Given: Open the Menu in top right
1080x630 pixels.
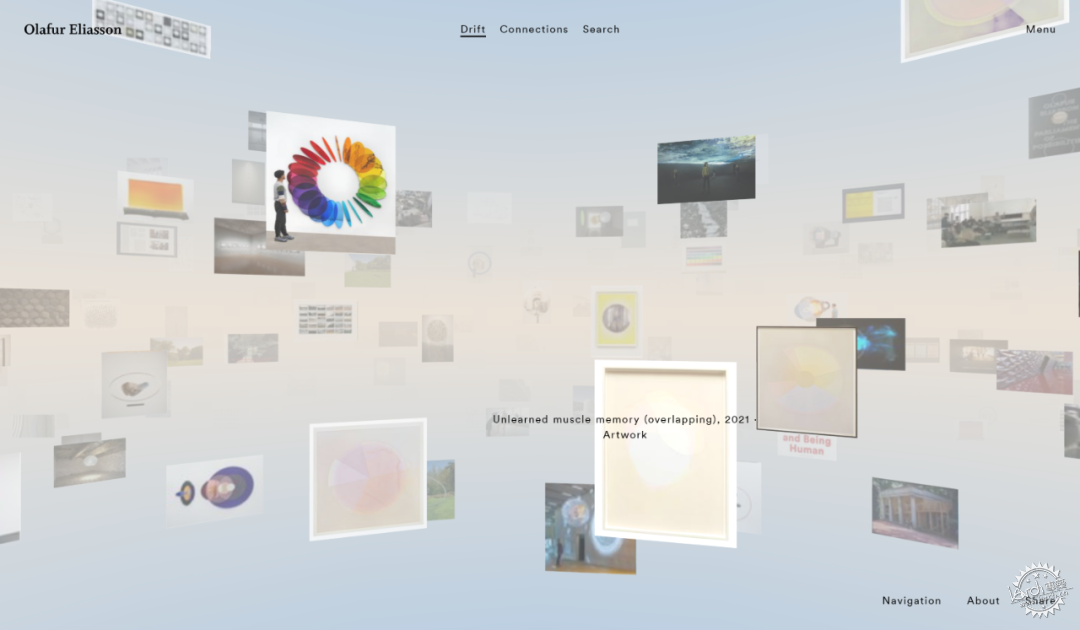Looking at the screenshot, I should (x=1040, y=30).
